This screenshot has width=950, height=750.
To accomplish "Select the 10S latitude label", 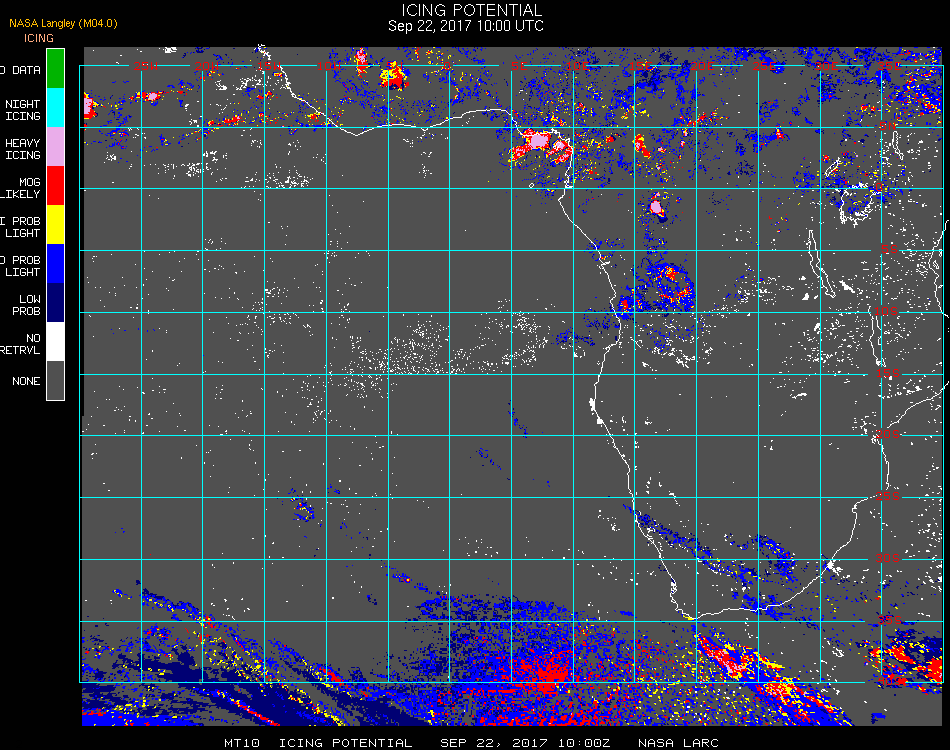I will (886, 311).
